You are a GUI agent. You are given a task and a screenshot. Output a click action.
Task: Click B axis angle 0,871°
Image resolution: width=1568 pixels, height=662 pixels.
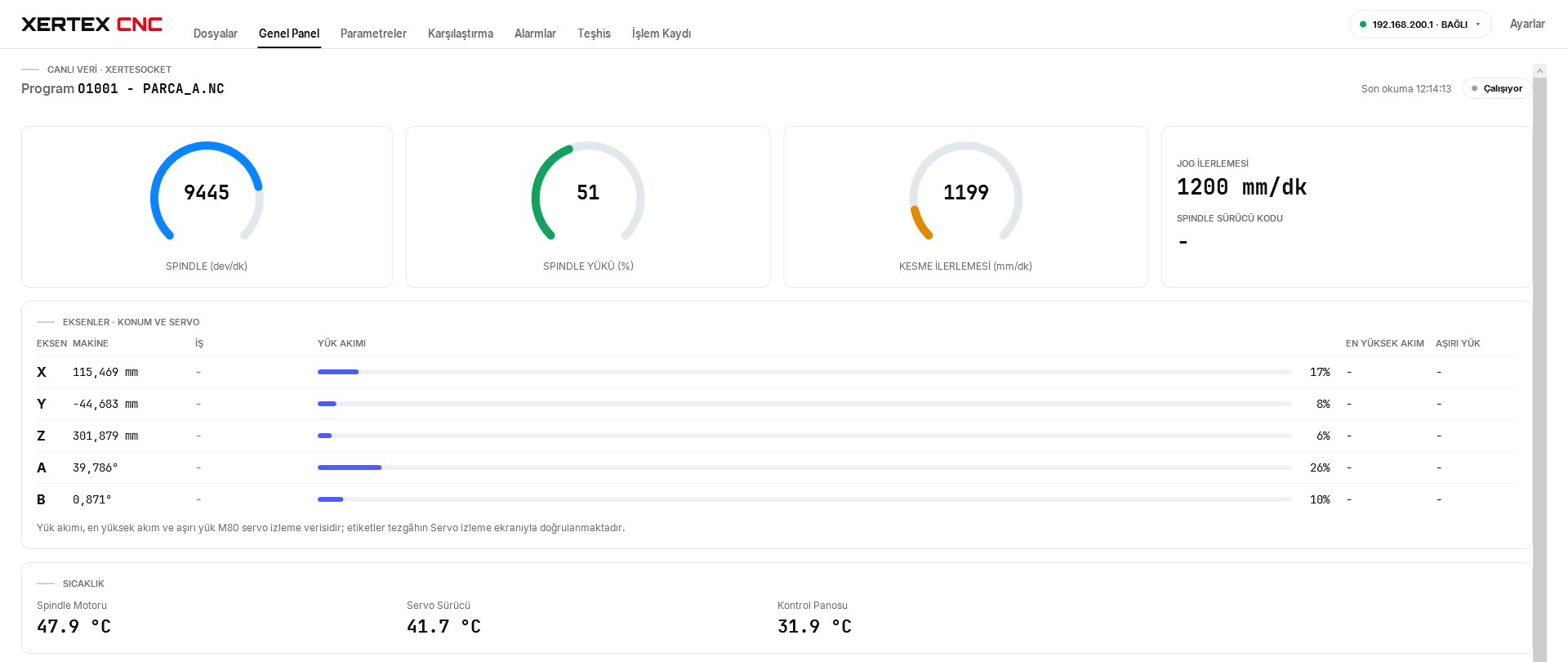click(x=92, y=499)
